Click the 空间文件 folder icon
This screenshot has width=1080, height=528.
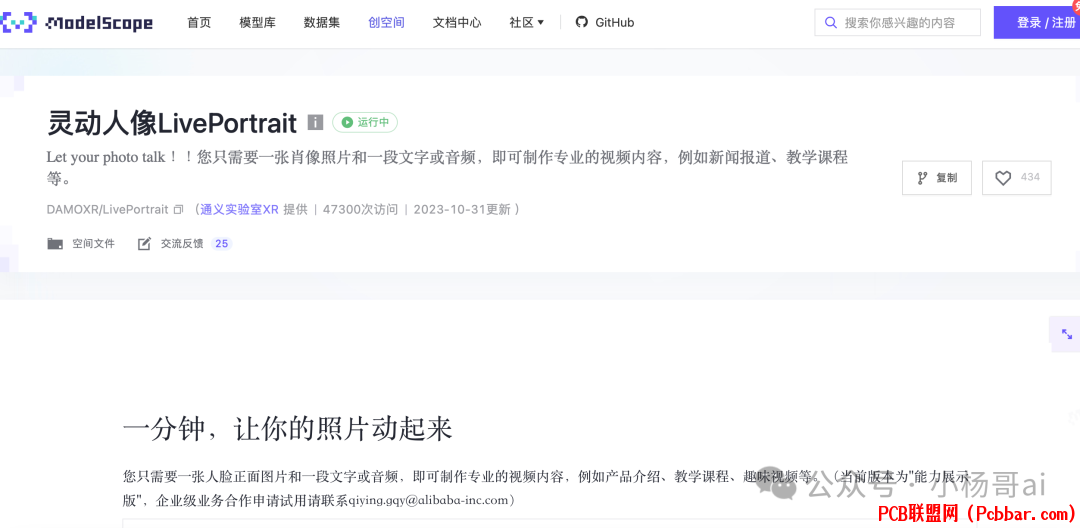tap(55, 244)
